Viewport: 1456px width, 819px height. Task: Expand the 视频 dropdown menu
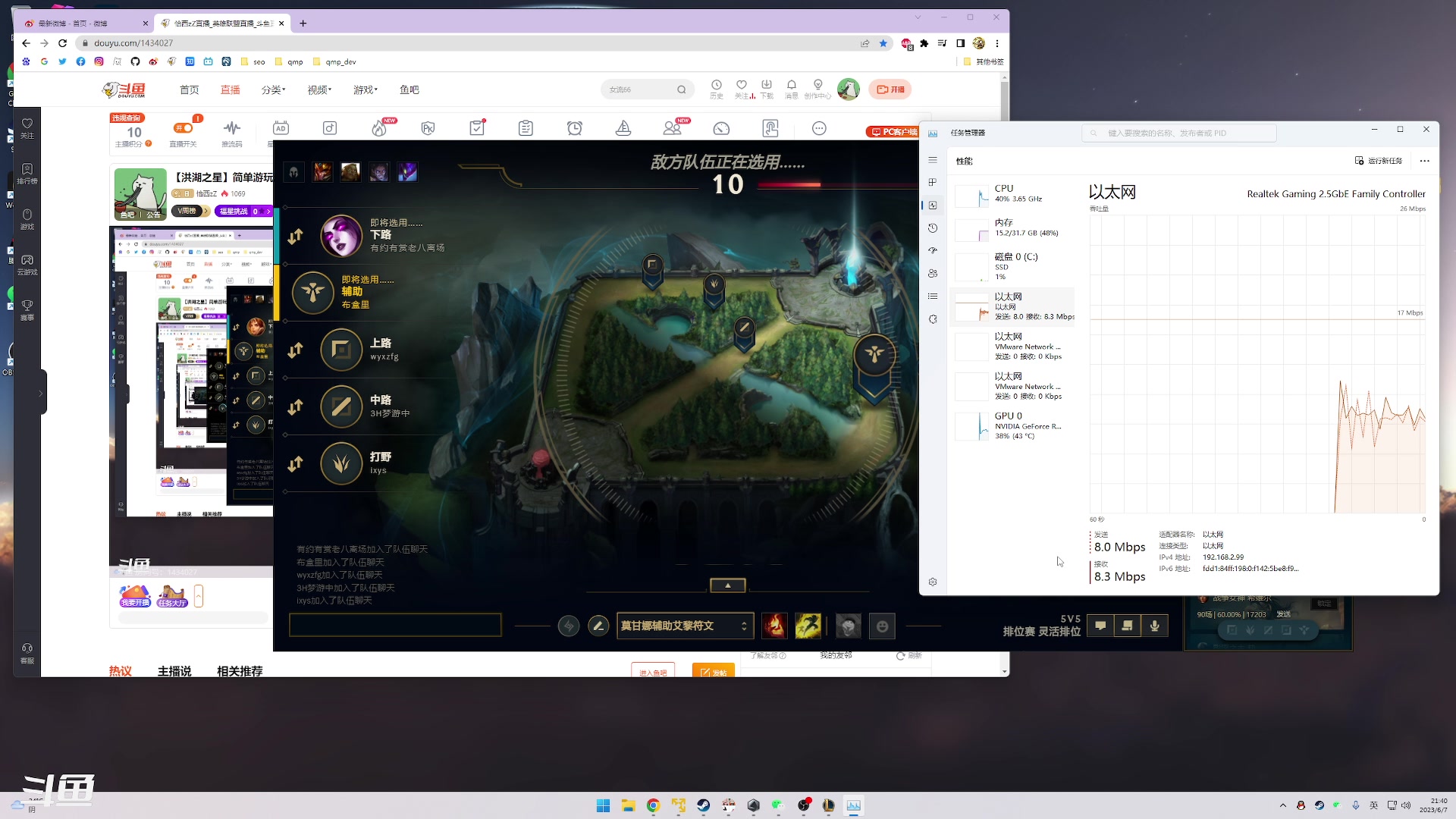pyautogui.click(x=319, y=89)
